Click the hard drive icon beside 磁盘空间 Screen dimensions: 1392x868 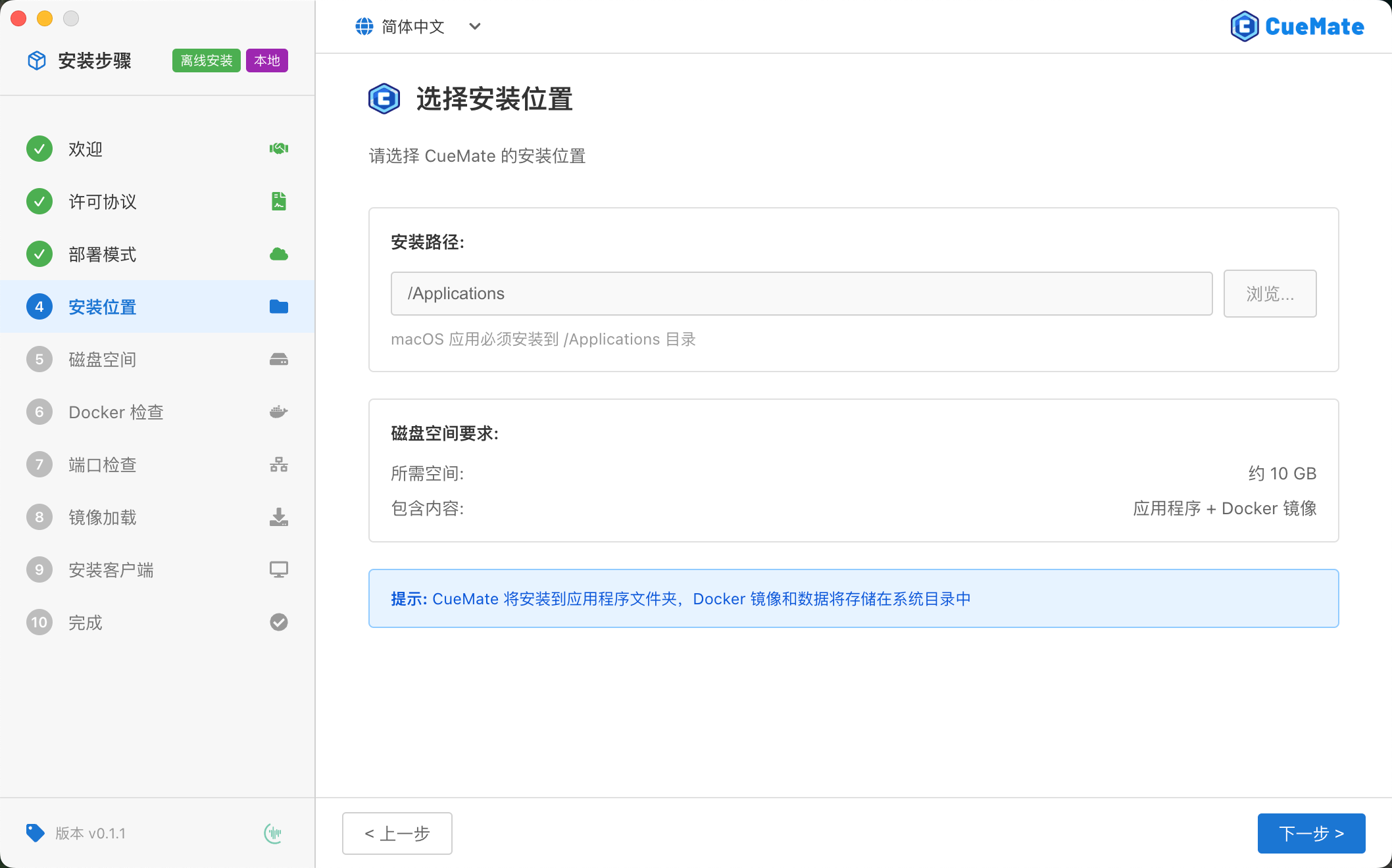(278, 359)
